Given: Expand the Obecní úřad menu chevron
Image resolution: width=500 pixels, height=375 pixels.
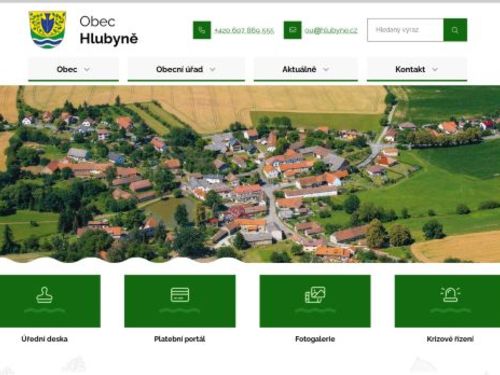Looking at the screenshot, I should pos(212,69).
